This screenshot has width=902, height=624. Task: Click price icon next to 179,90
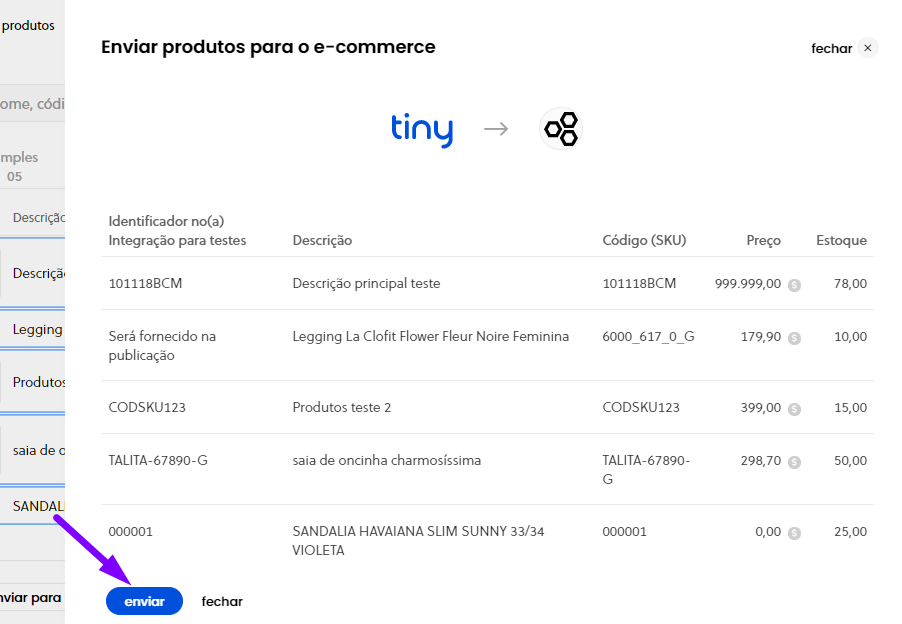point(794,338)
